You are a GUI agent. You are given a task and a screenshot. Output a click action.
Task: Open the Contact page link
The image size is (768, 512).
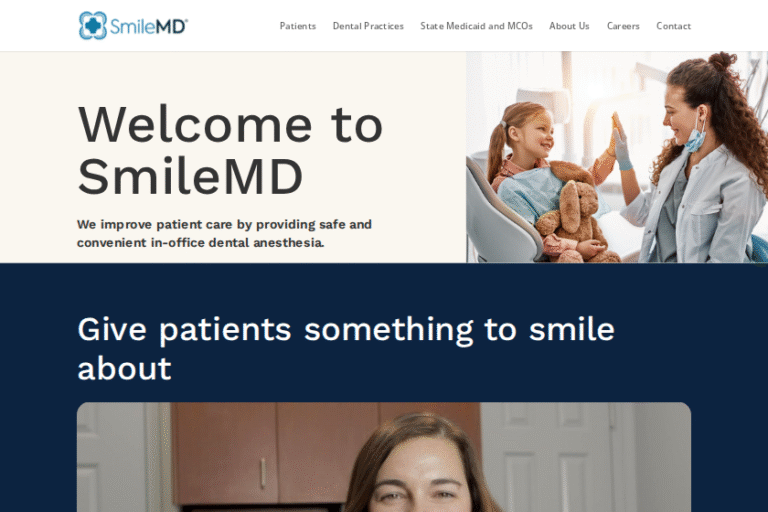pos(673,26)
